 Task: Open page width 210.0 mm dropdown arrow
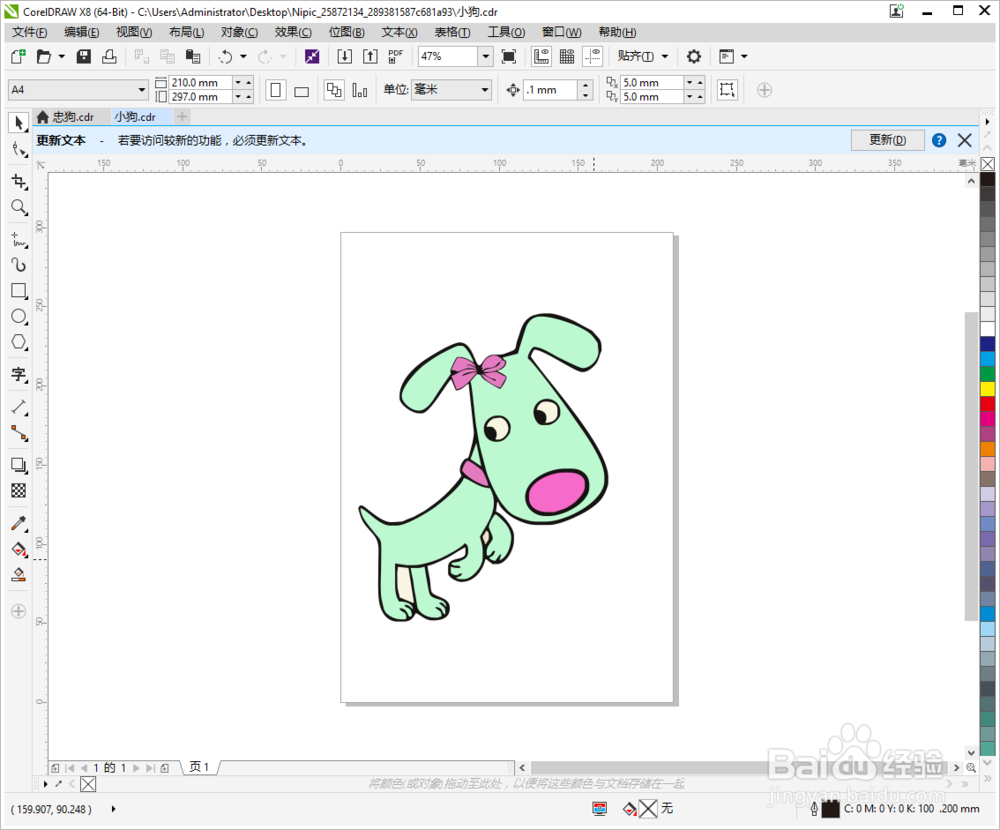(x=238, y=82)
